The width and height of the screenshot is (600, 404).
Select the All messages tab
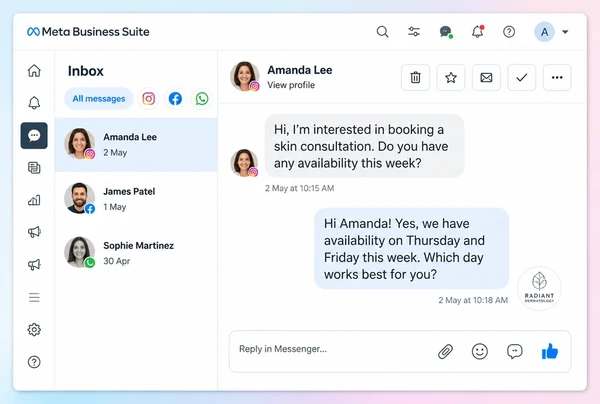pyautogui.click(x=99, y=99)
